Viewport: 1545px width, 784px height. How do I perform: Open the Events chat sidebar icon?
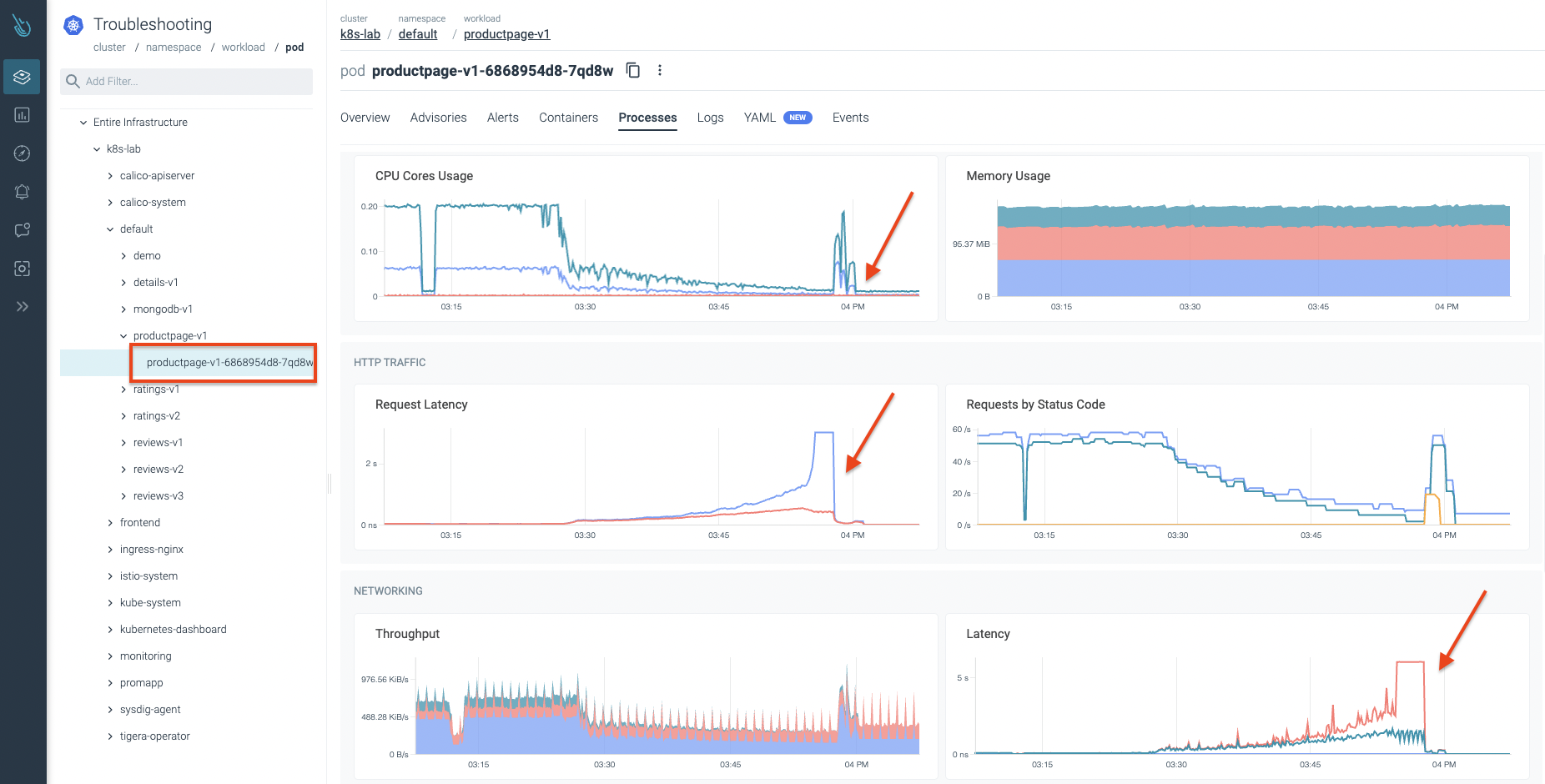[x=23, y=230]
